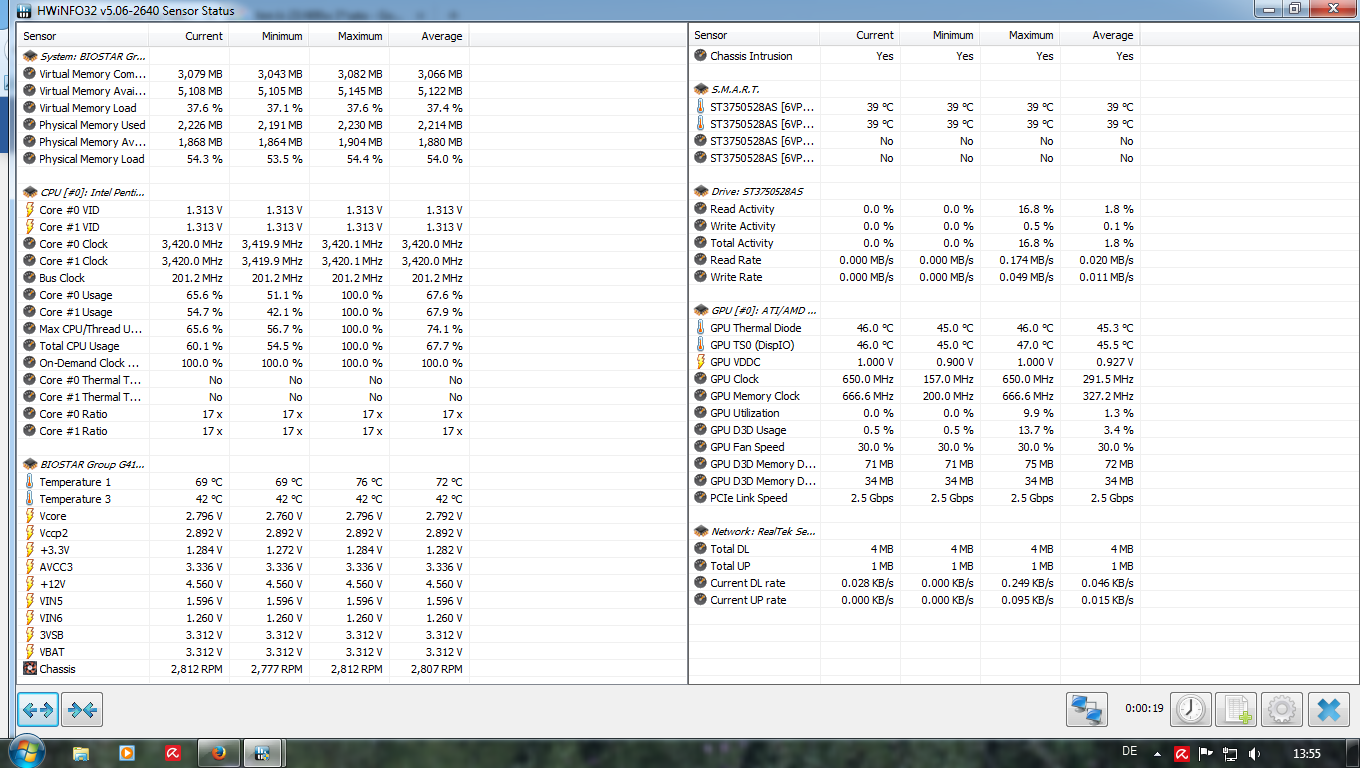1360x768 pixels.
Task: Select the AVCC3 voltage row
Action: [x=243, y=567]
